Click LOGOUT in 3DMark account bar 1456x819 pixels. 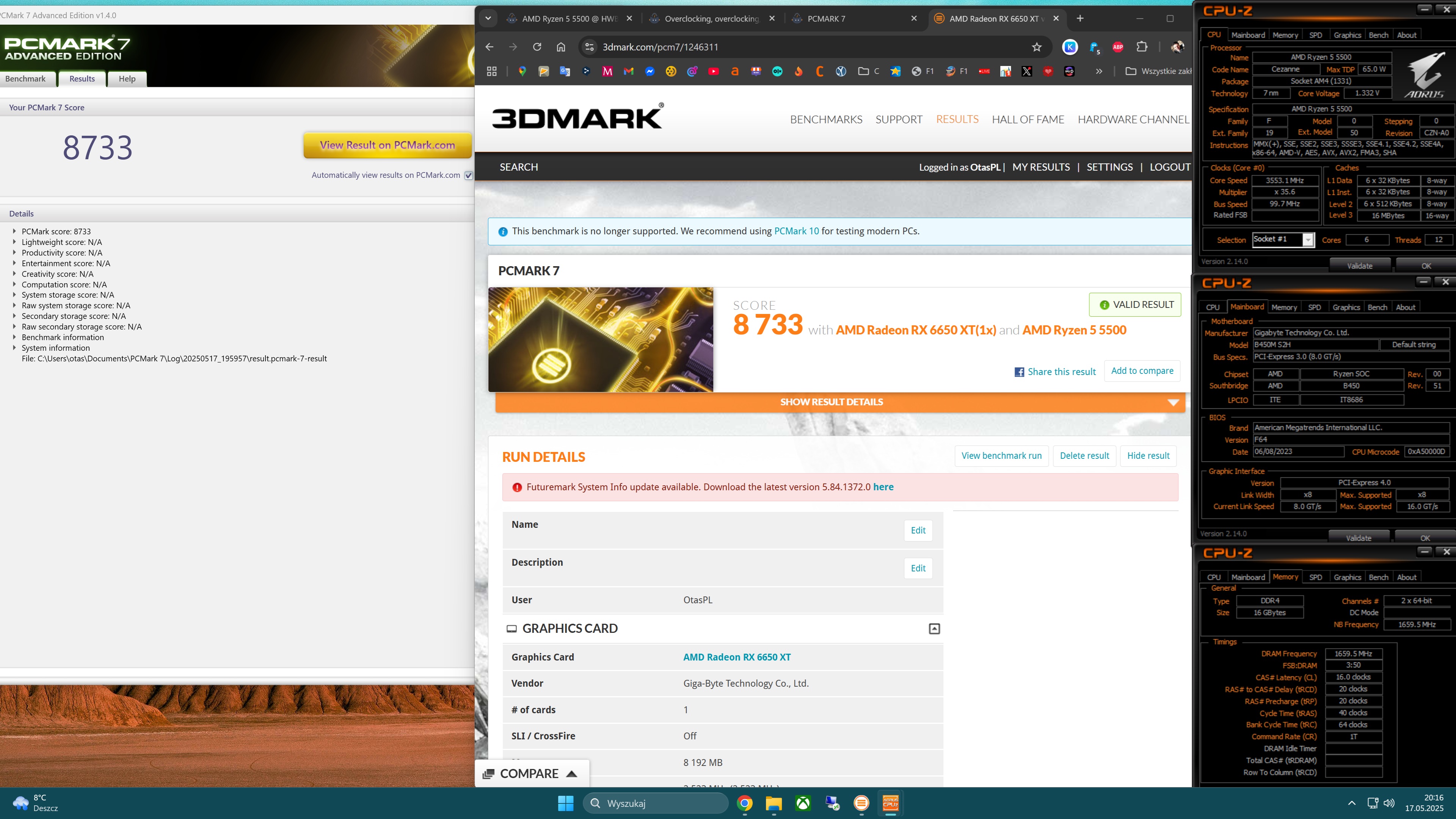[1169, 167]
